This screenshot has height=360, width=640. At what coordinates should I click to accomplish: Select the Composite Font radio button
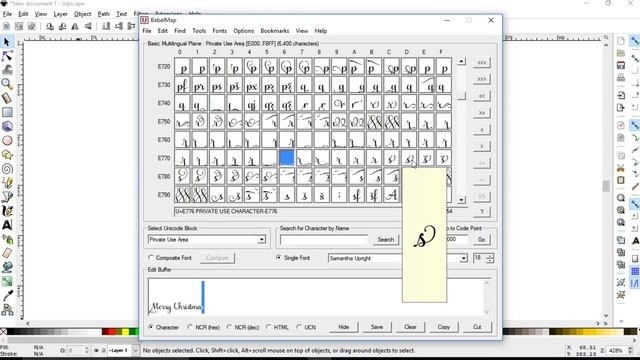click(x=151, y=258)
